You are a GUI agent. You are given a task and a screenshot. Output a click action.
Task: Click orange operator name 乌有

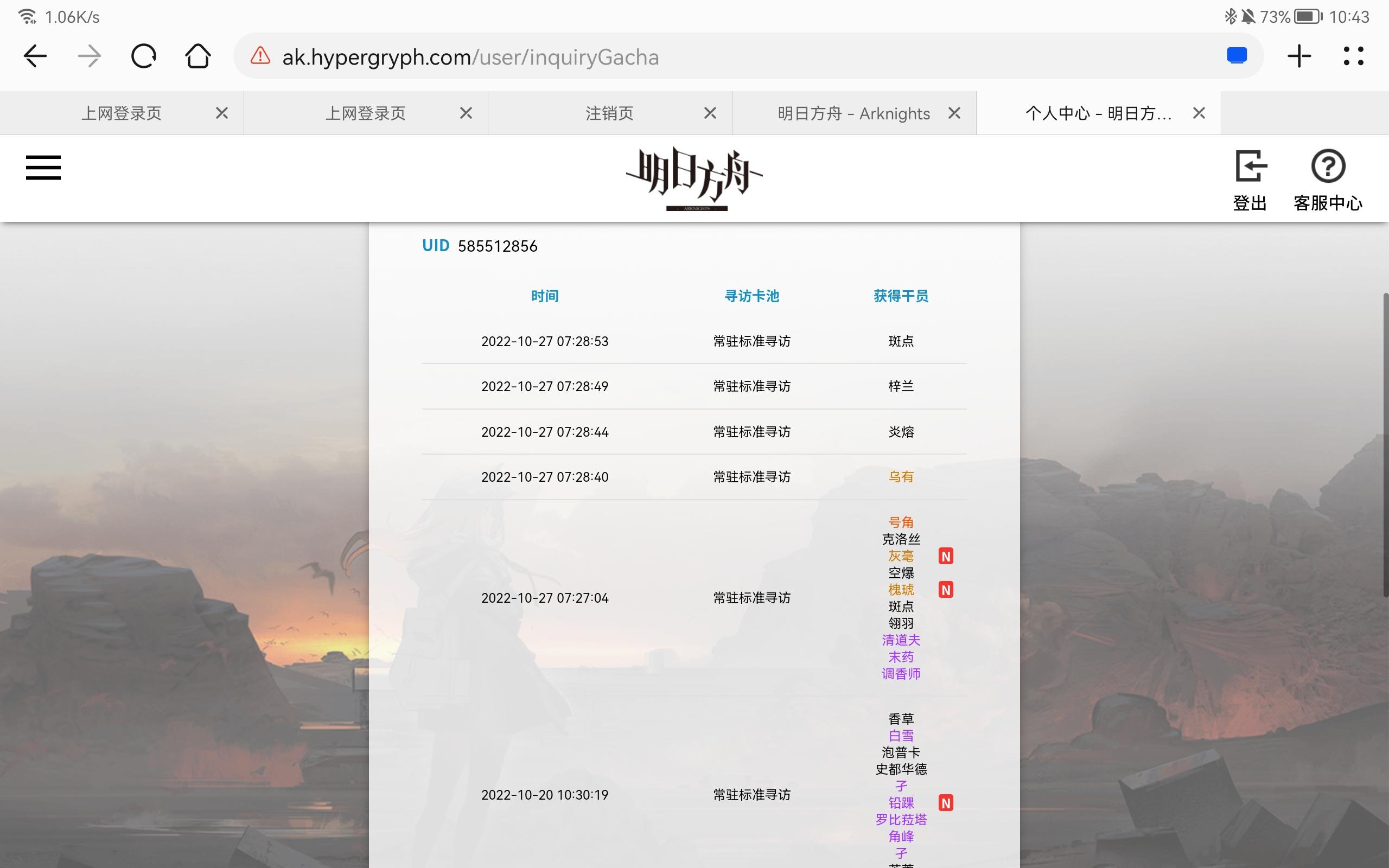[901, 477]
